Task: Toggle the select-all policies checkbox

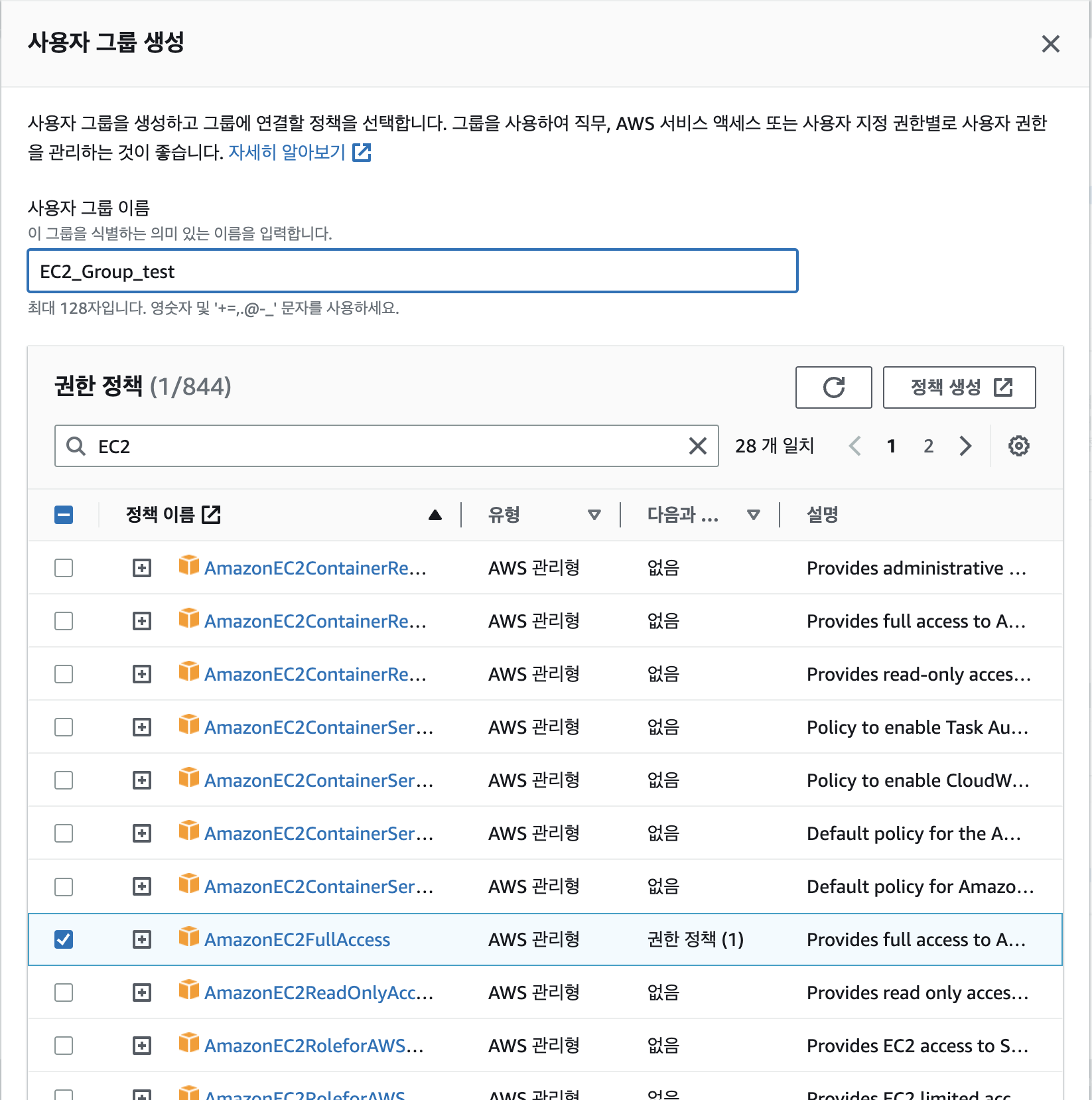Action: click(x=64, y=515)
